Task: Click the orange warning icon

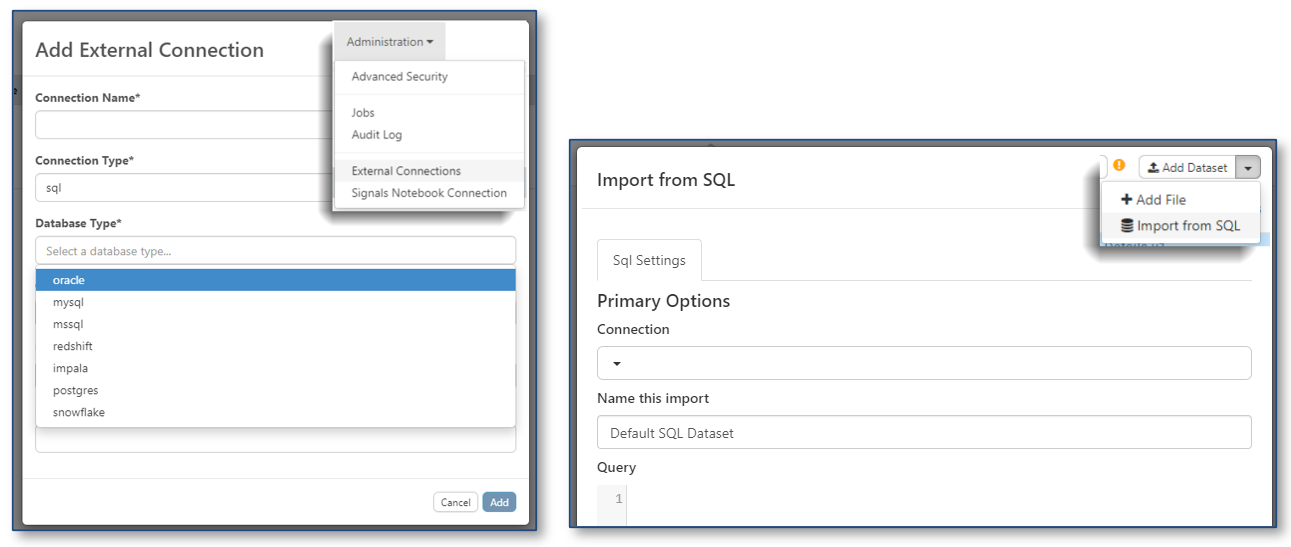Action: coord(1119,166)
